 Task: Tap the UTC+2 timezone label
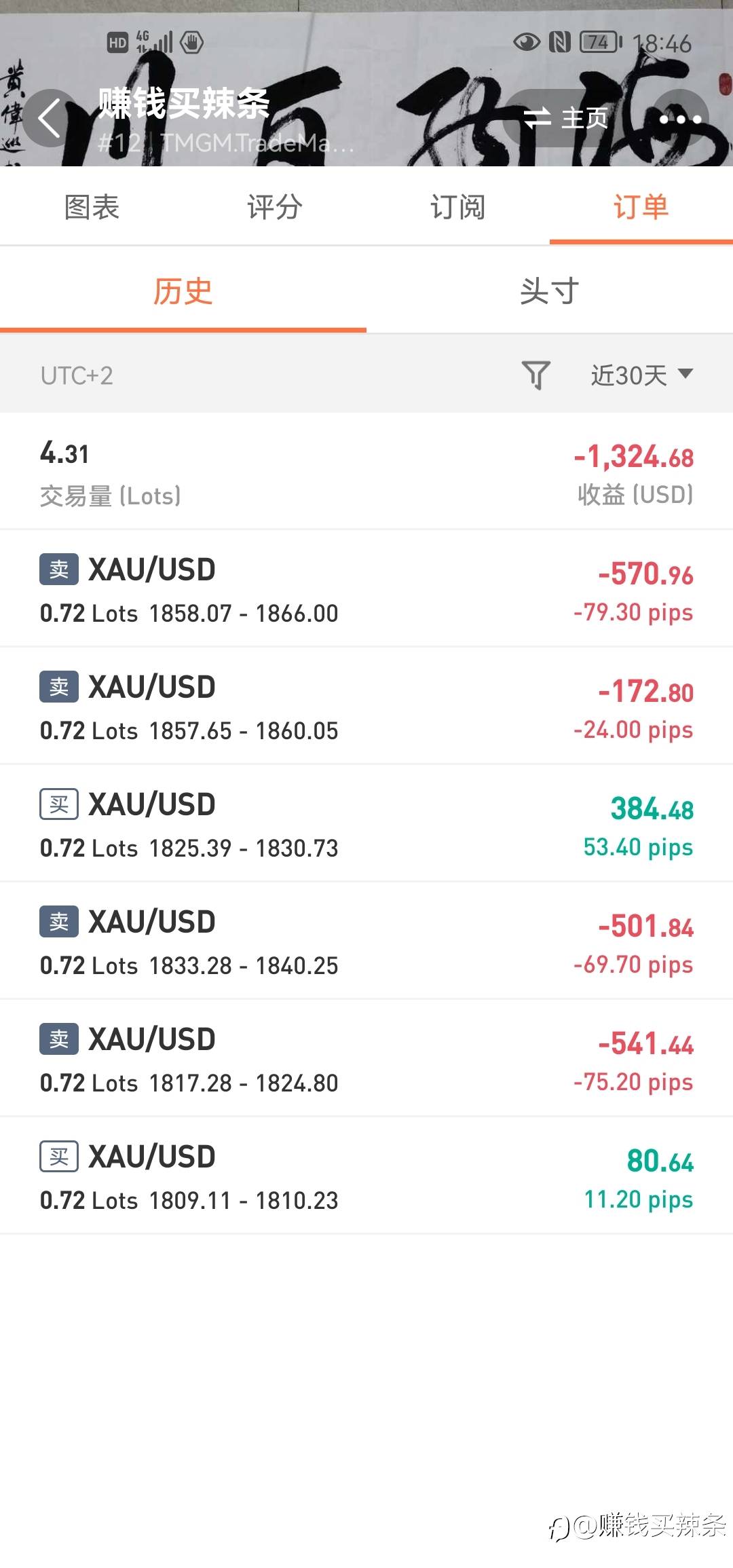pos(77,375)
